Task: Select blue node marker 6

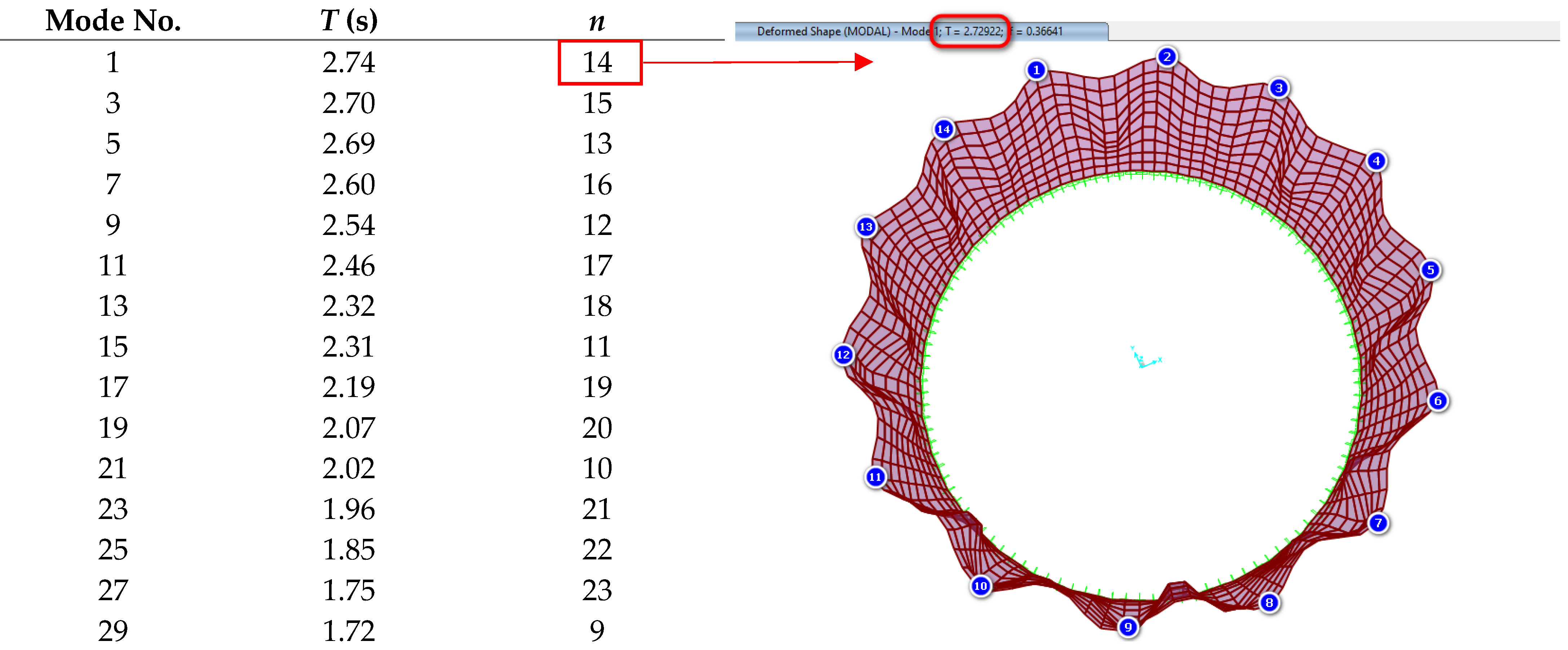Action: [x=1438, y=401]
